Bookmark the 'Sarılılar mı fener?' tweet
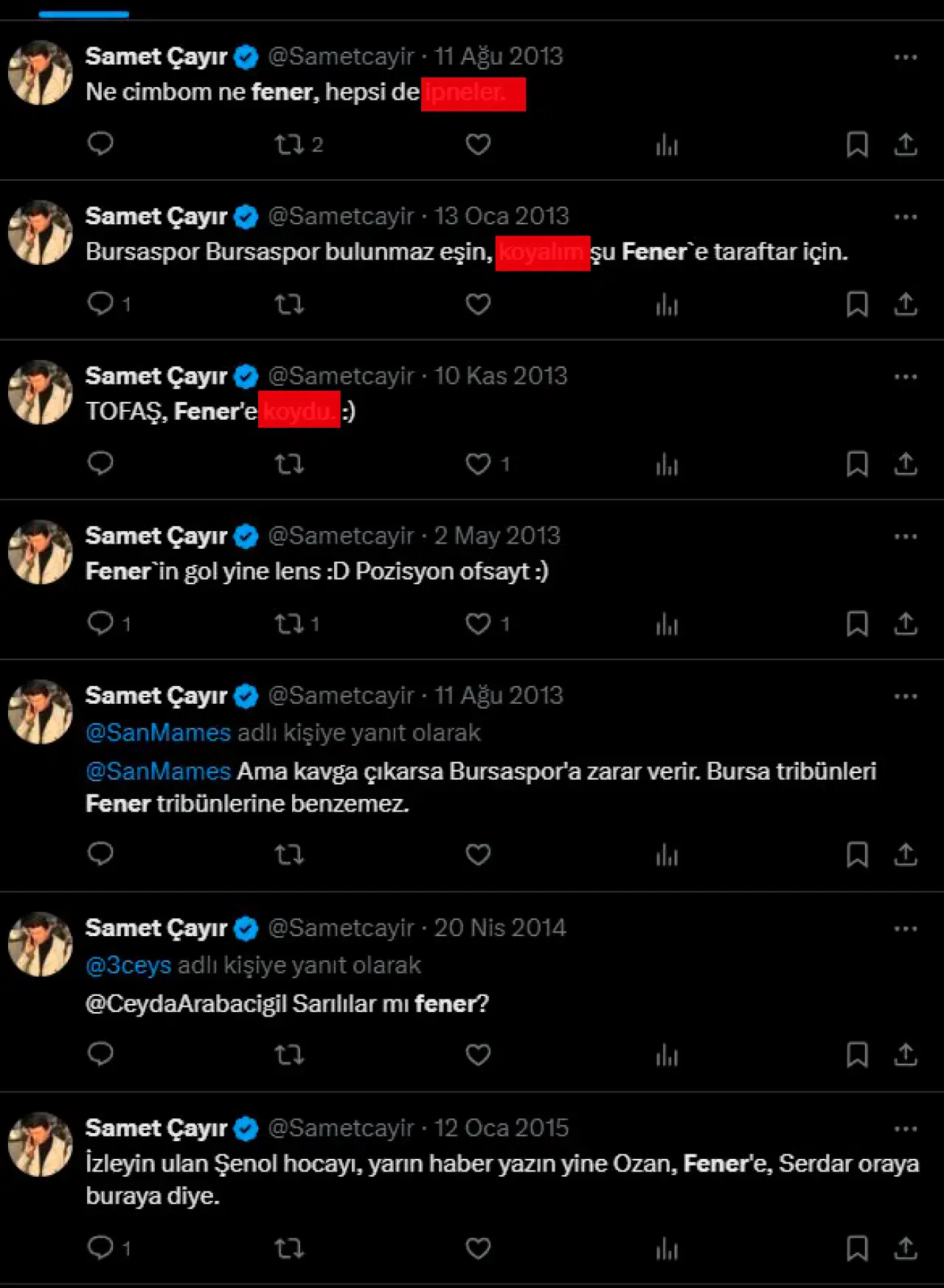The height and width of the screenshot is (1288, 944). (x=857, y=1054)
